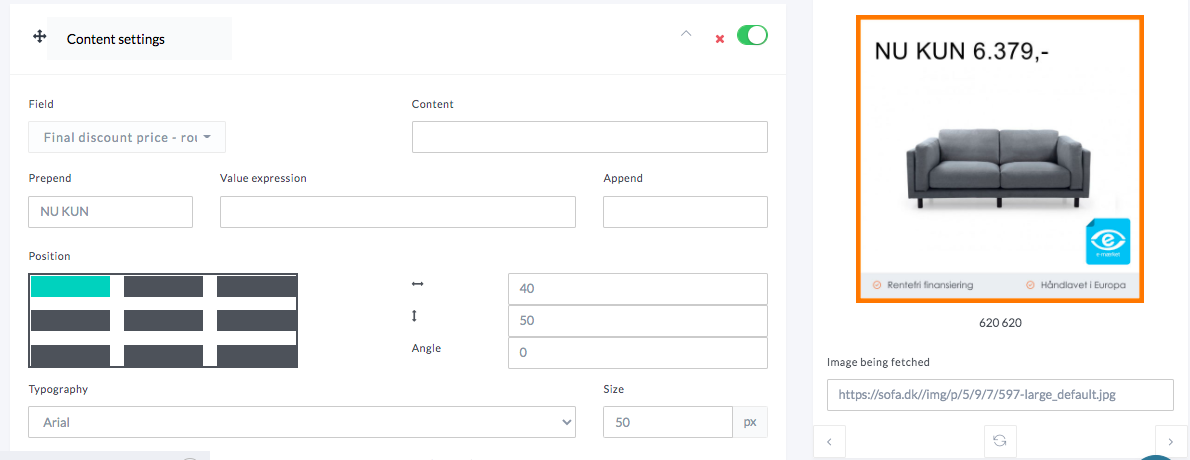Screen dimensions: 1190x460
Task: Select the top-right position cell
Action: point(257,286)
